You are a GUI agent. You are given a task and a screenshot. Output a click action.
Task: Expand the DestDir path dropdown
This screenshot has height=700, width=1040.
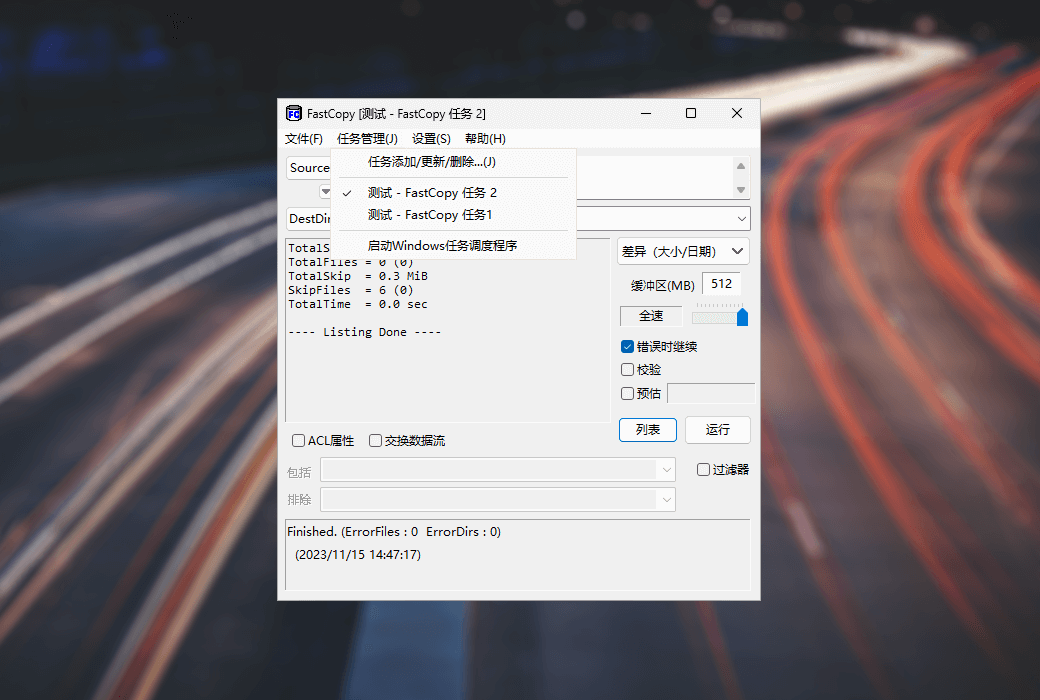pyautogui.click(x=741, y=219)
